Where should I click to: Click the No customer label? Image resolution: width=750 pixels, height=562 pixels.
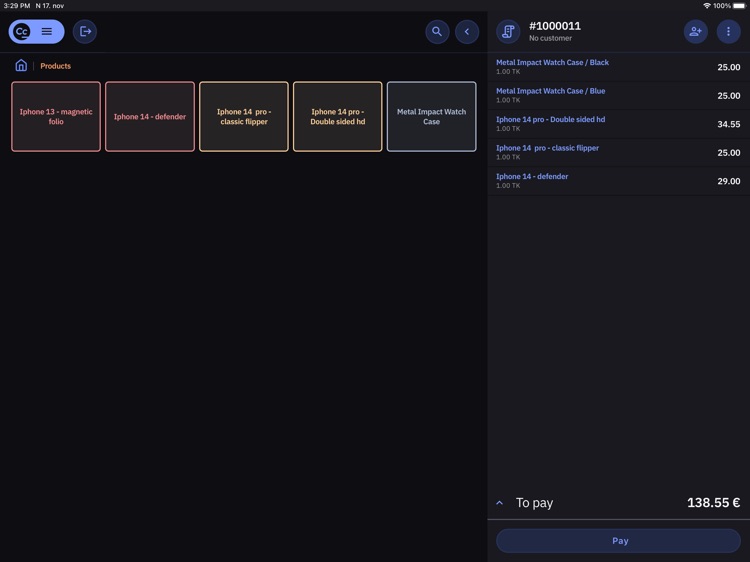point(550,38)
